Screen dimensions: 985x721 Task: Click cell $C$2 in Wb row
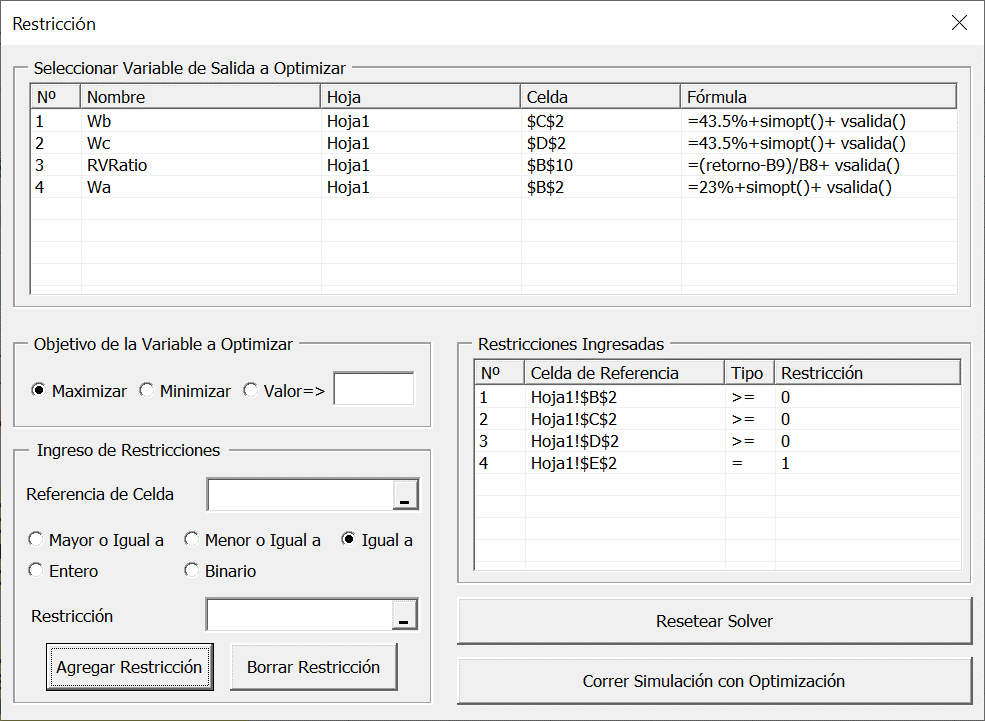point(545,121)
